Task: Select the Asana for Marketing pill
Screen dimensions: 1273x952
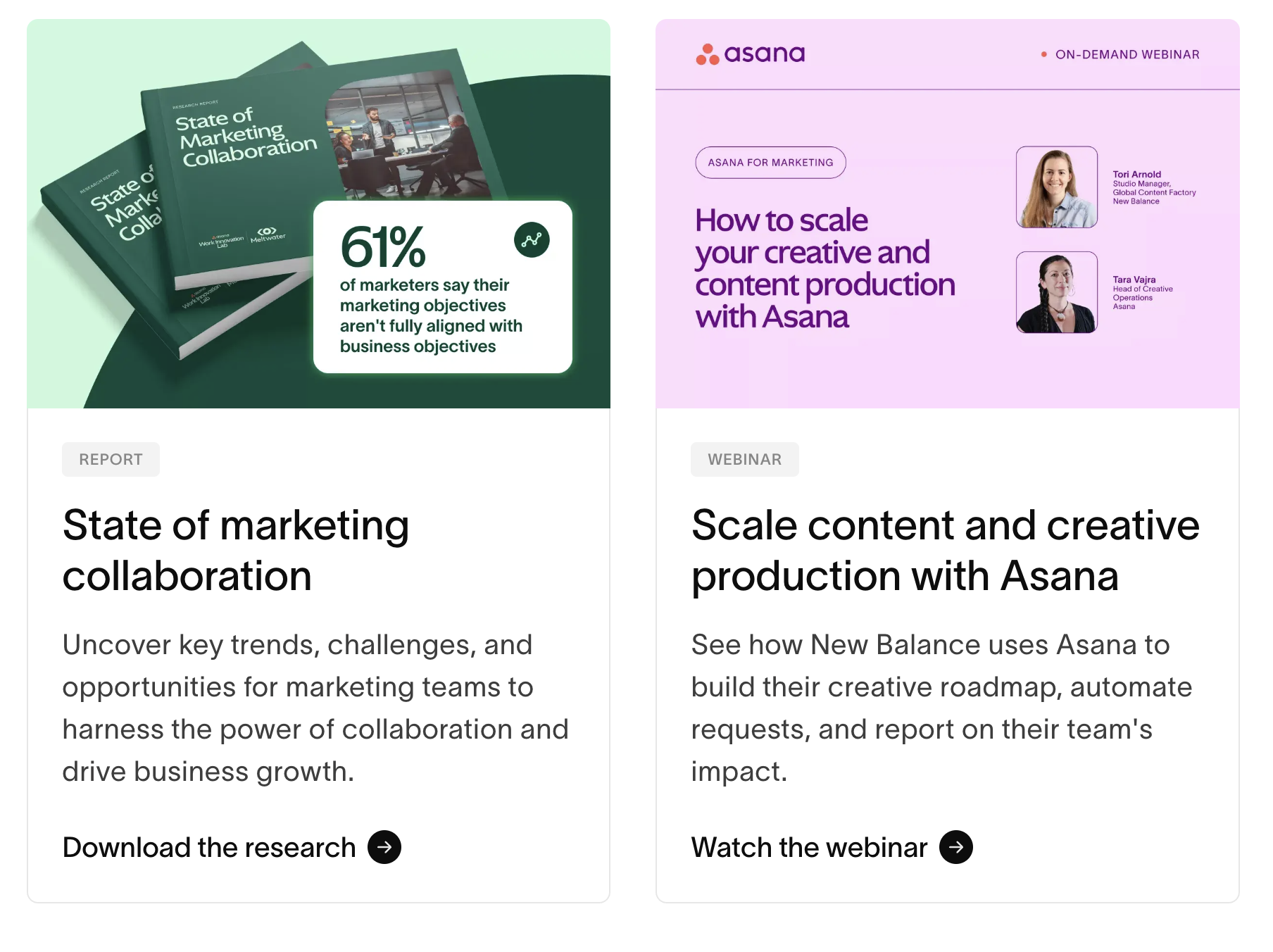Action: [x=770, y=163]
